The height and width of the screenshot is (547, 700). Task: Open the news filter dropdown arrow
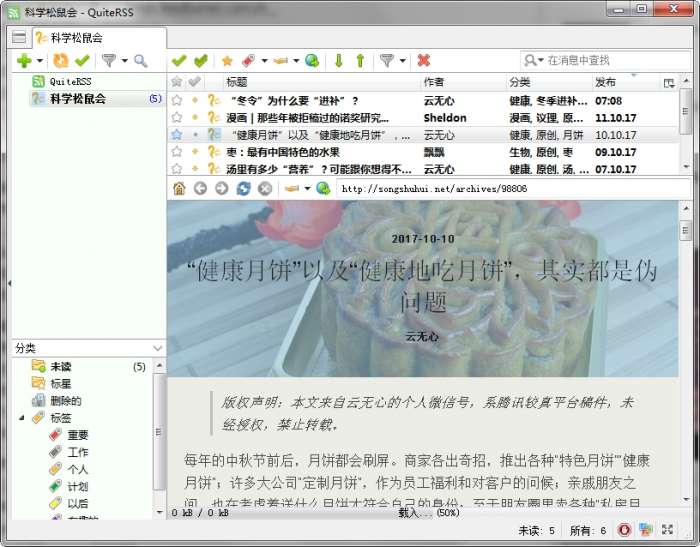[403, 60]
